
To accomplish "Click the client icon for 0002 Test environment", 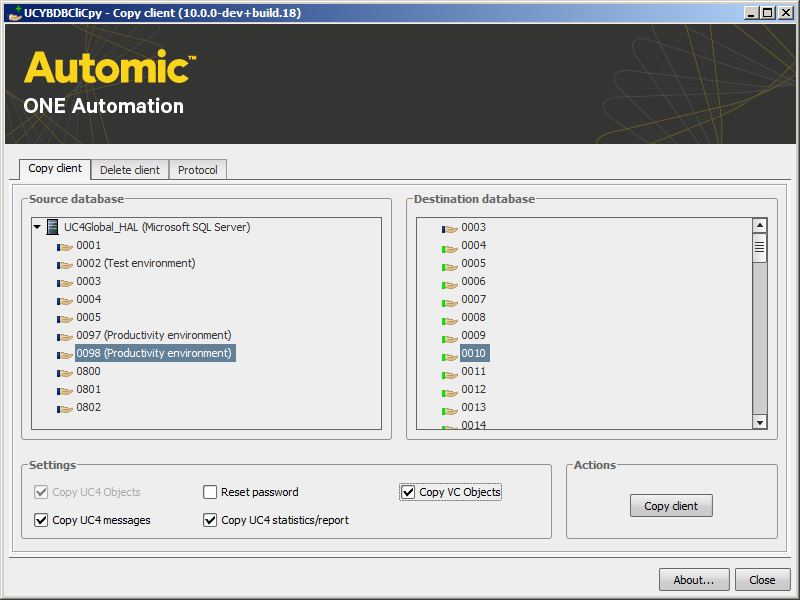I will [x=65, y=265].
